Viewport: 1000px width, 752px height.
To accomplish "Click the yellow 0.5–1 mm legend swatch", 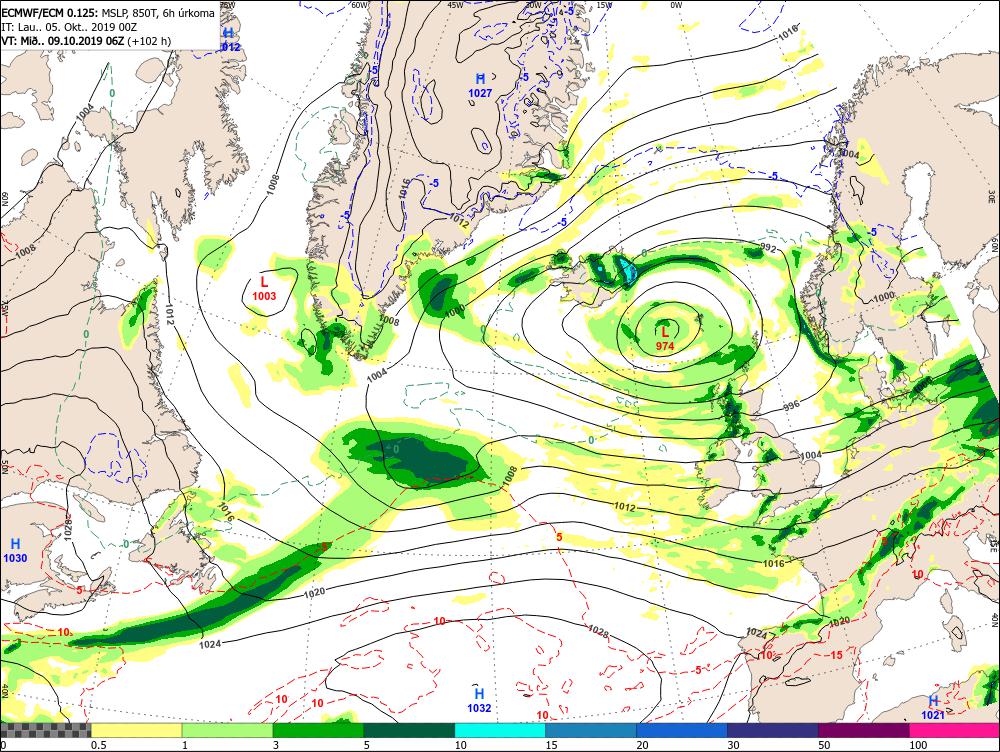I will [136, 730].
